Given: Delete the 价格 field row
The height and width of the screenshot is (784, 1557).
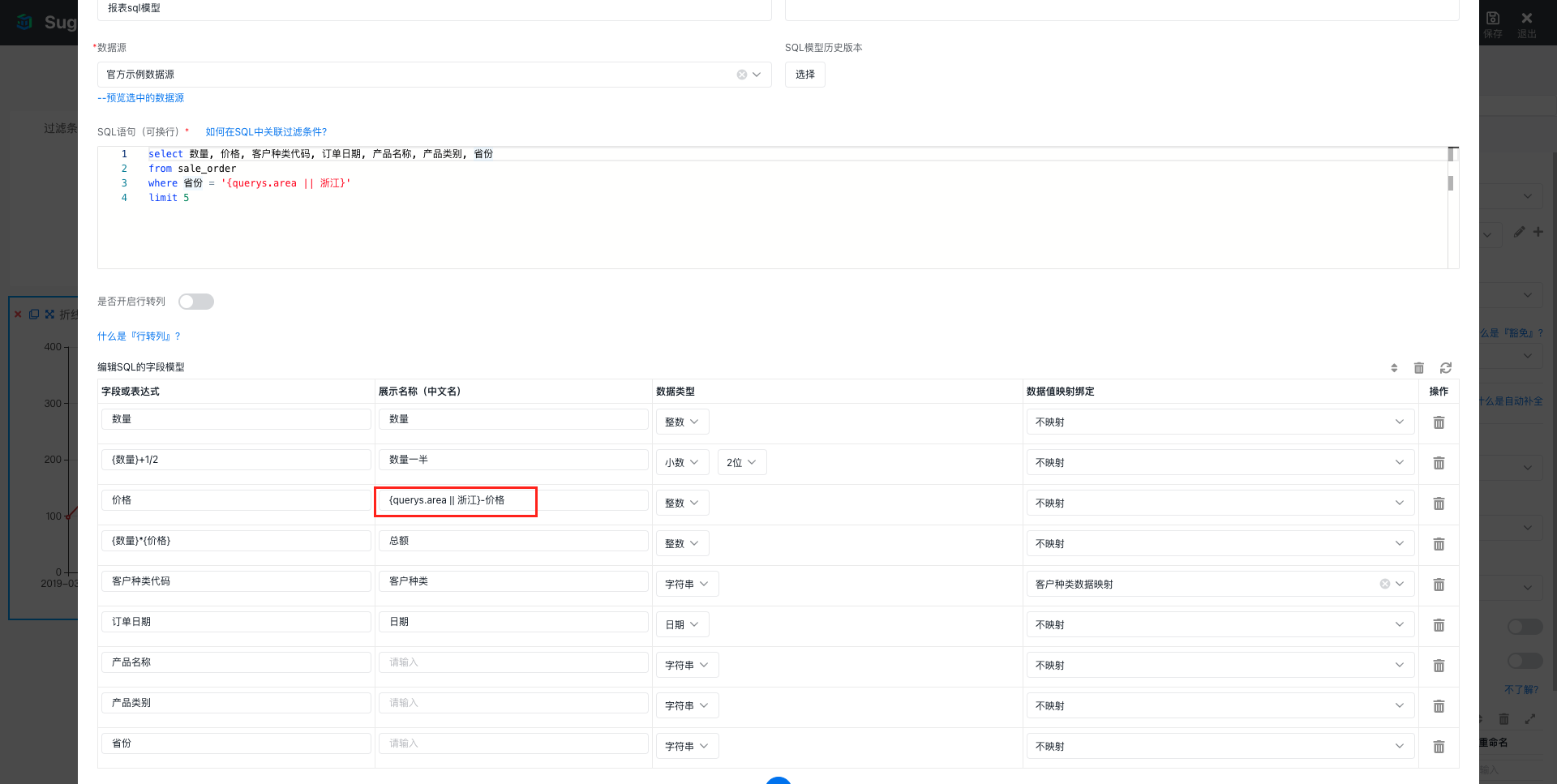Looking at the screenshot, I should pyautogui.click(x=1439, y=503).
